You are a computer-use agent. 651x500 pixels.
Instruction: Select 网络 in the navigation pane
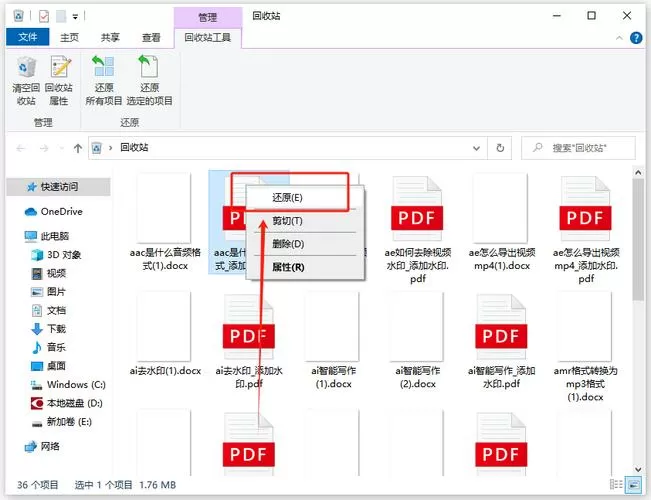pos(42,446)
